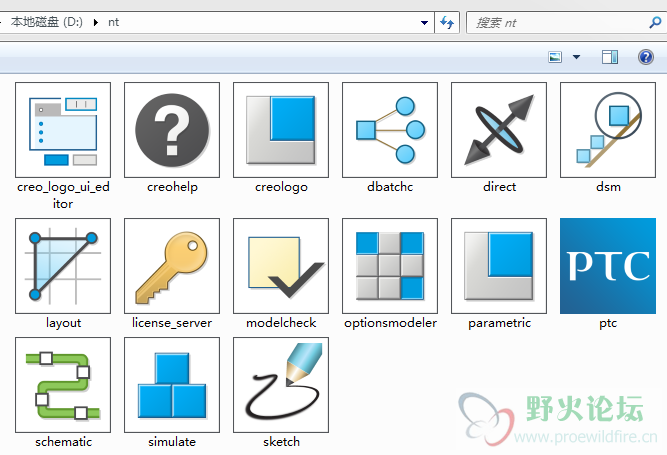667x455 pixels.
Task: Select the creo_logo_ui_editor file name
Action: point(63,195)
